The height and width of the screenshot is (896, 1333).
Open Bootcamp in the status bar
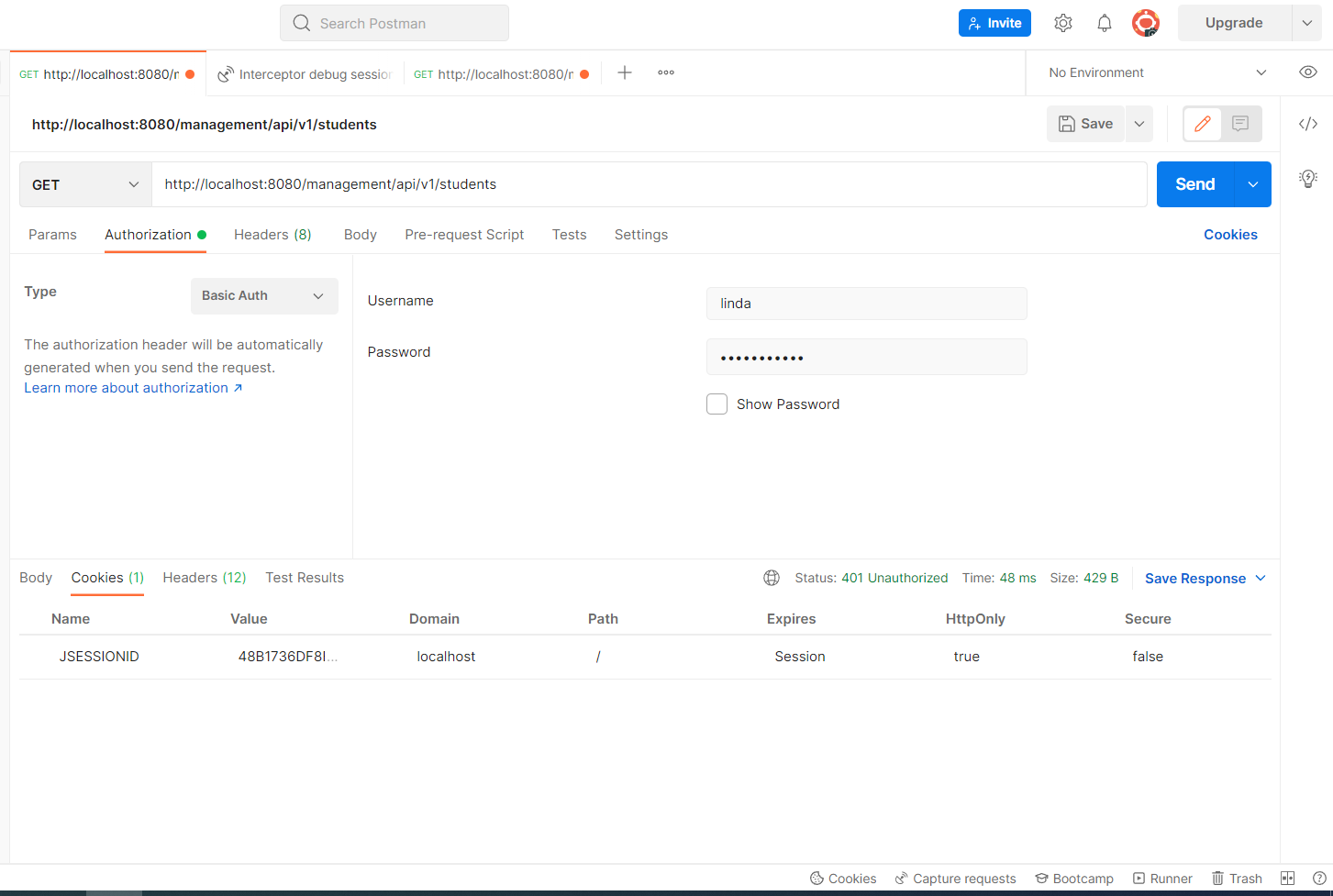1074,879
